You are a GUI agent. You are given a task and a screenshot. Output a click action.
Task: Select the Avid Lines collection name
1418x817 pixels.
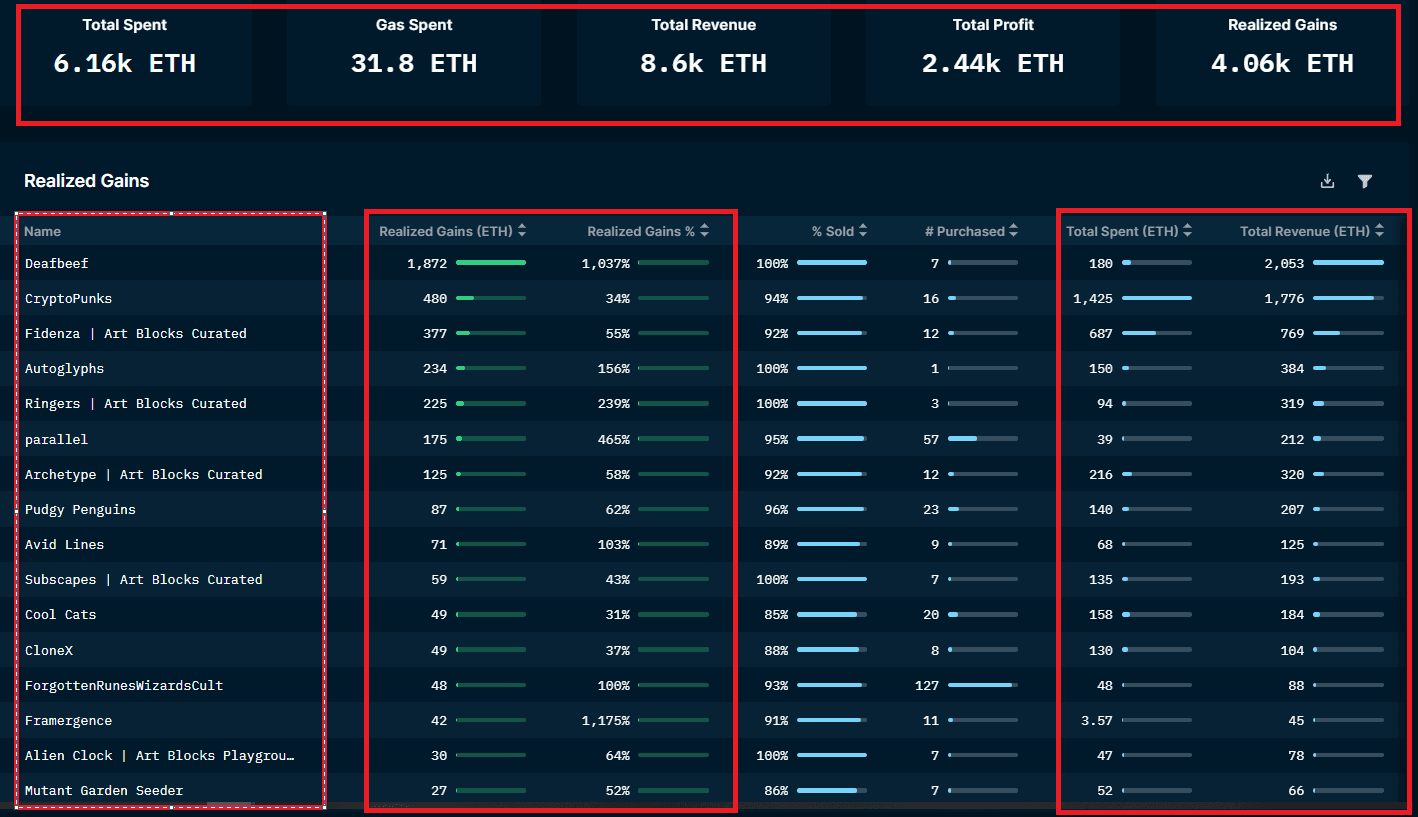(65, 545)
